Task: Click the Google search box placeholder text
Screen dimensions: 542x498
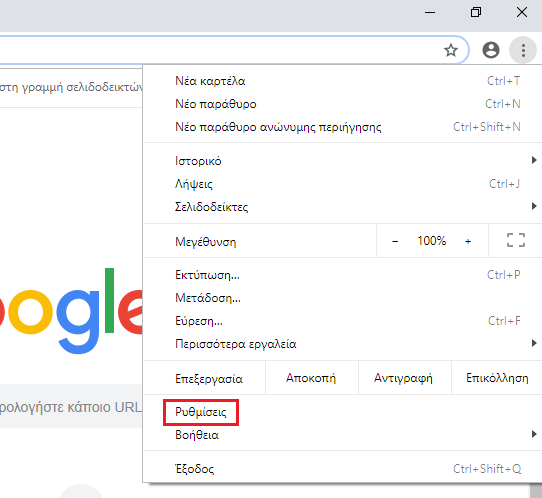Action: pyautogui.click(x=71, y=407)
